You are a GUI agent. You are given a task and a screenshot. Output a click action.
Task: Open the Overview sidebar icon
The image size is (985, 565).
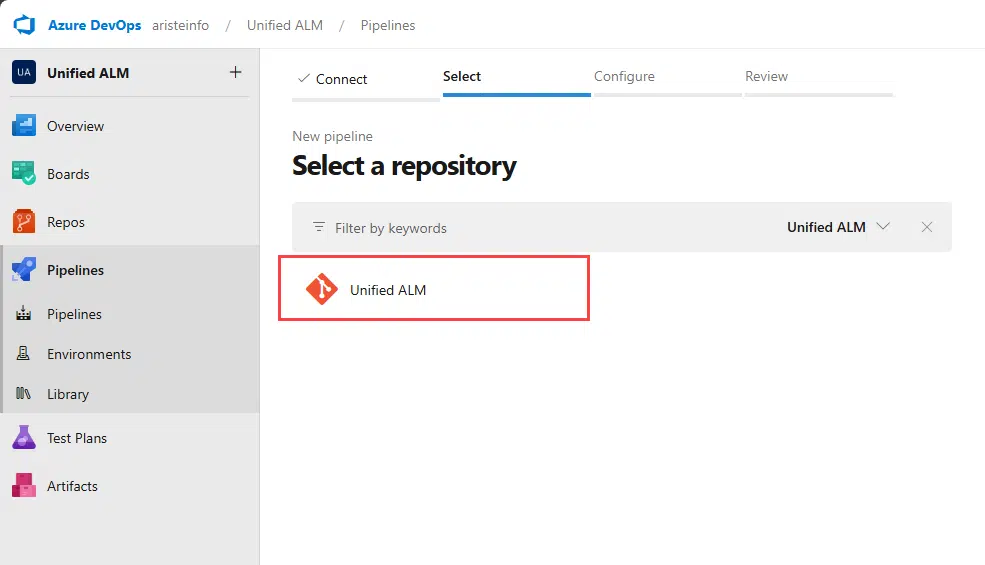pyautogui.click(x=24, y=126)
